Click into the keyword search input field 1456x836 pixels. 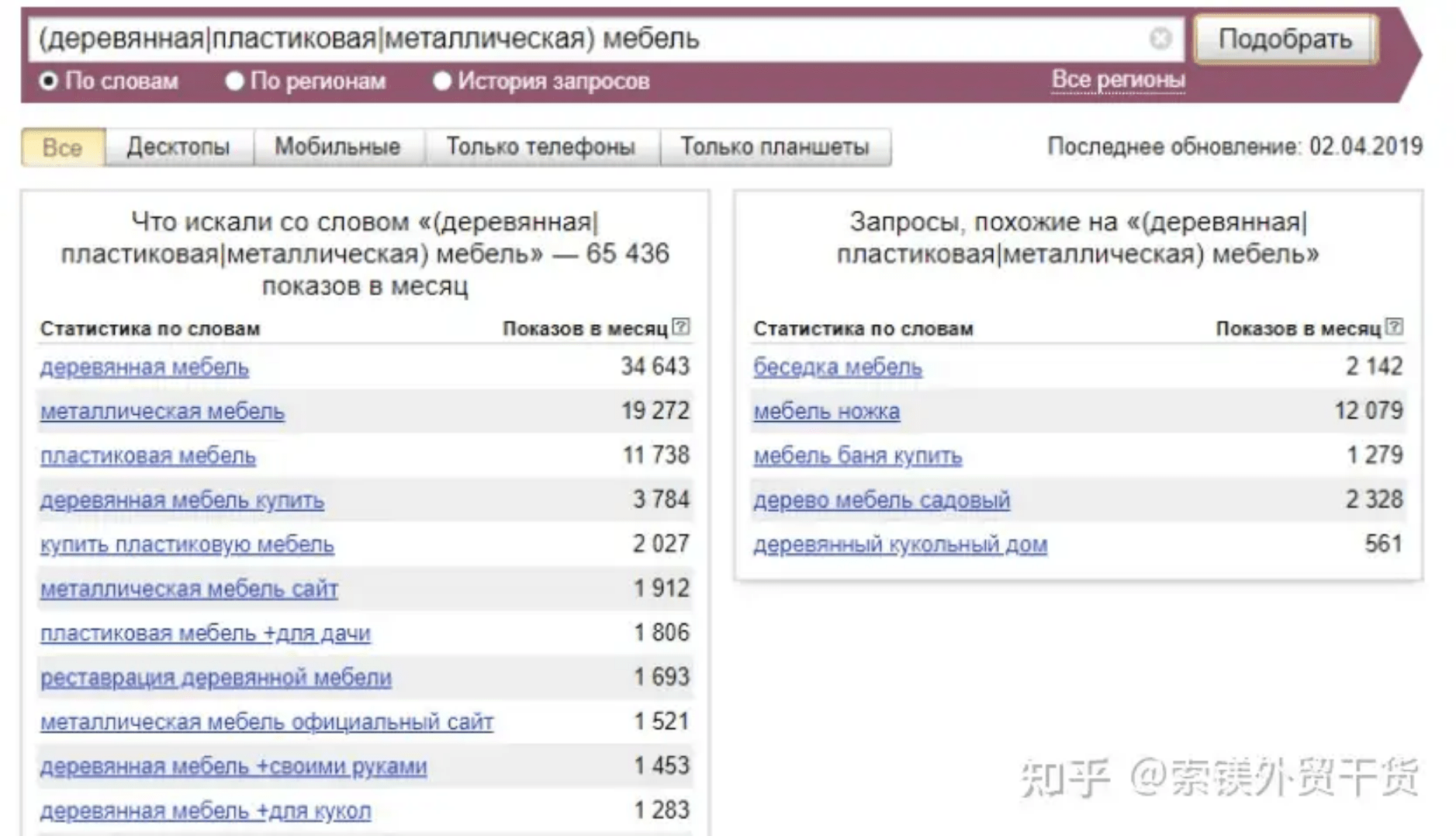590,39
